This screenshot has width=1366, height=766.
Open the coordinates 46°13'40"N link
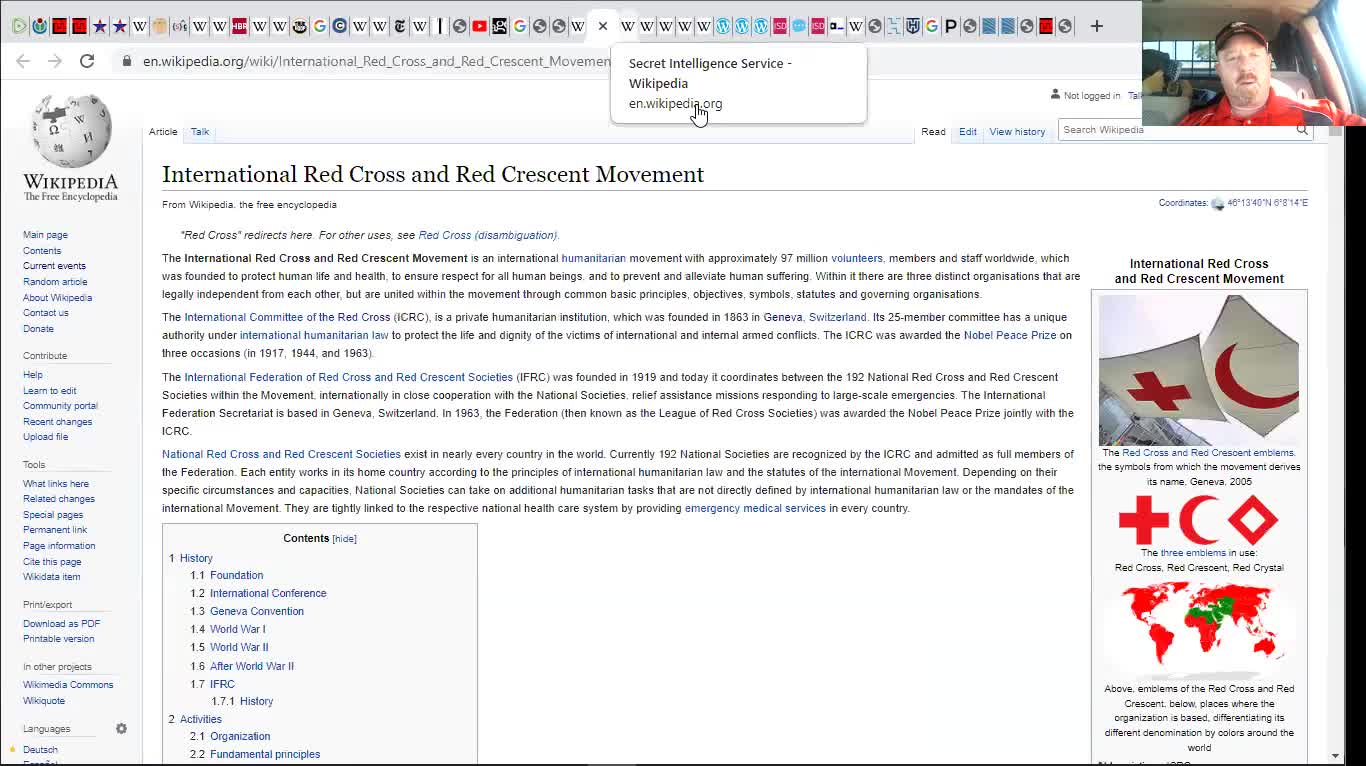click(1267, 204)
